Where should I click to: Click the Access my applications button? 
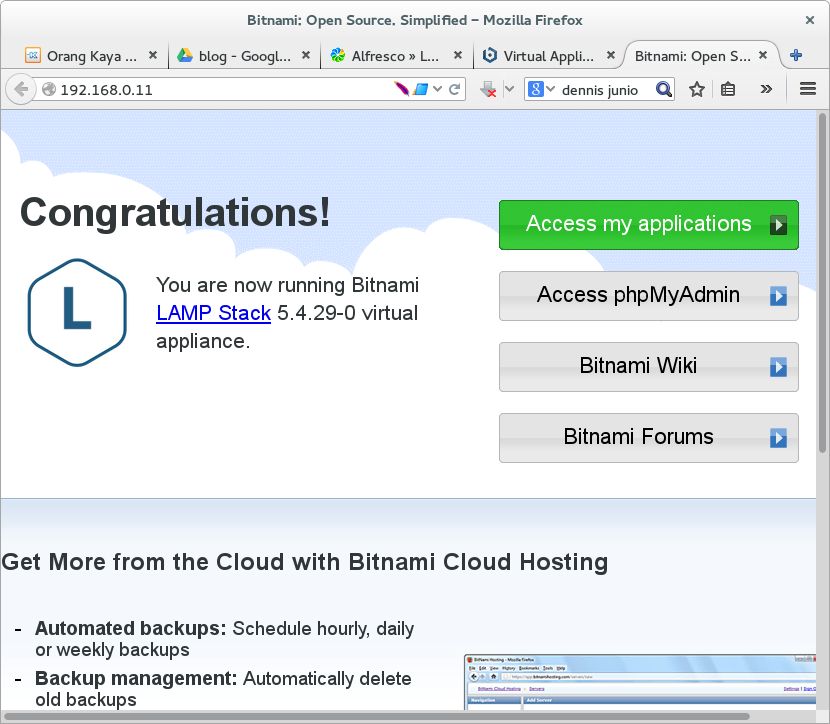coord(648,225)
